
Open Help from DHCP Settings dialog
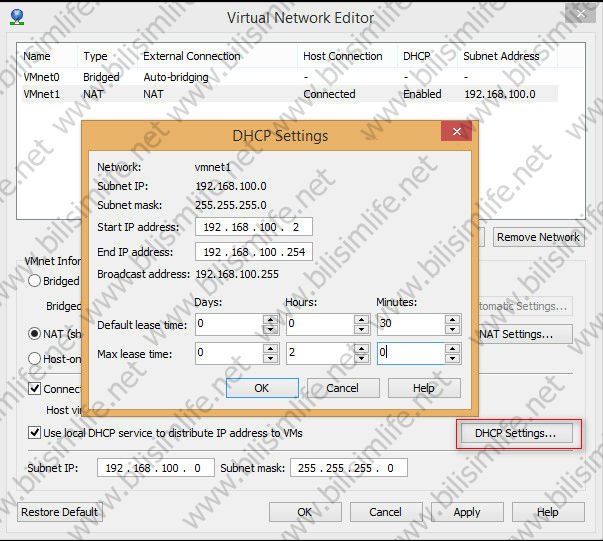pos(424,388)
